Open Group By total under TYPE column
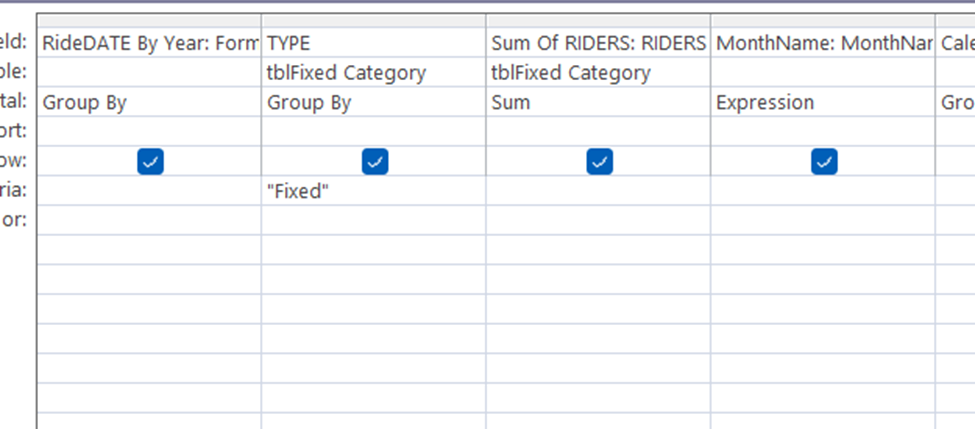 tap(373, 102)
